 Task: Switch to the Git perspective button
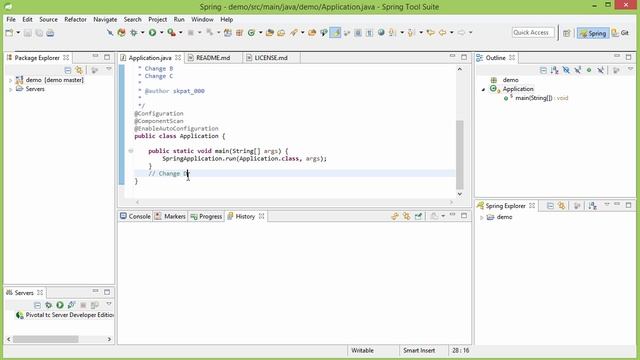pos(620,33)
